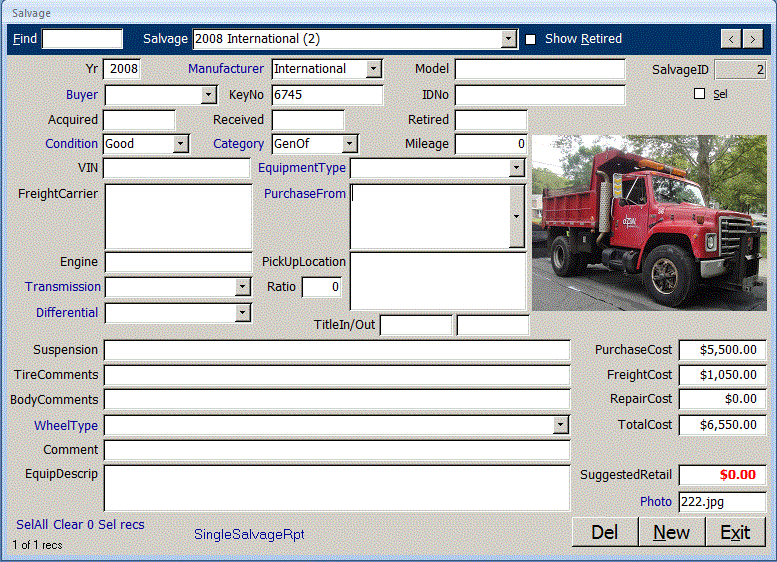Expand the Manufacturer dropdown
Screen dimensions: 777x562
click(x=374, y=69)
